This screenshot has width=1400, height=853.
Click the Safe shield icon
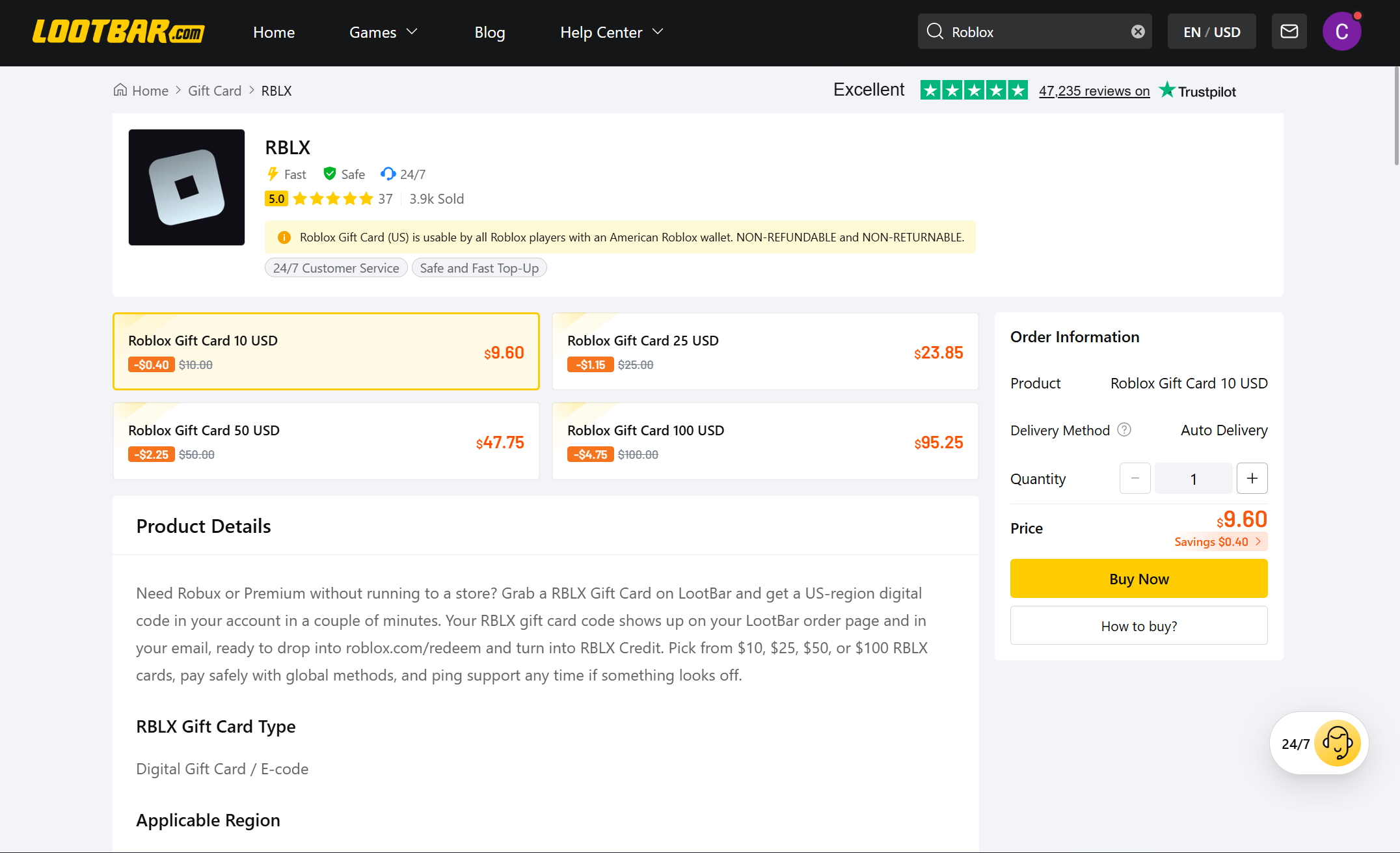(x=330, y=174)
